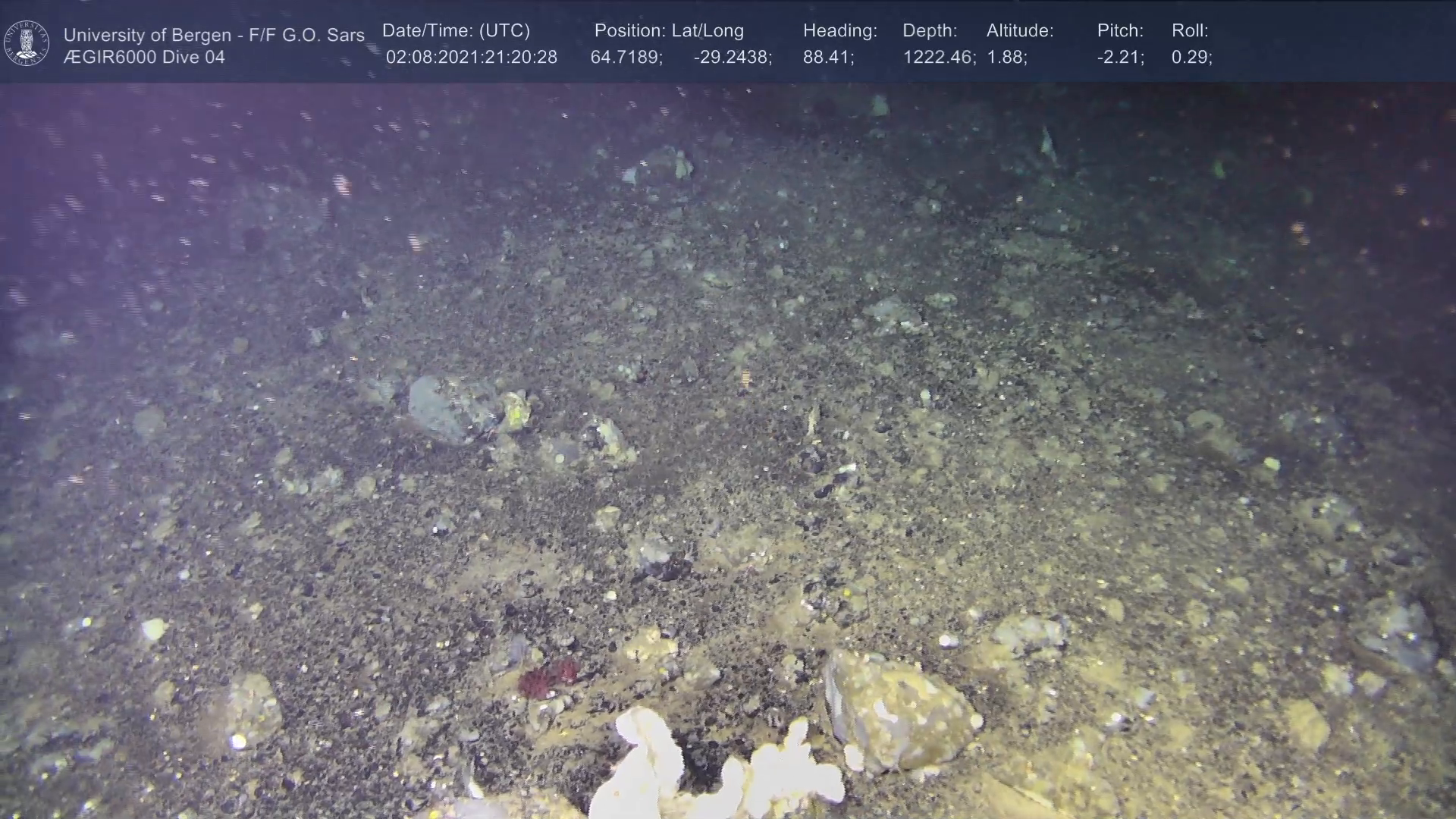Click the red organism on the seabed

click(x=548, y=677)
